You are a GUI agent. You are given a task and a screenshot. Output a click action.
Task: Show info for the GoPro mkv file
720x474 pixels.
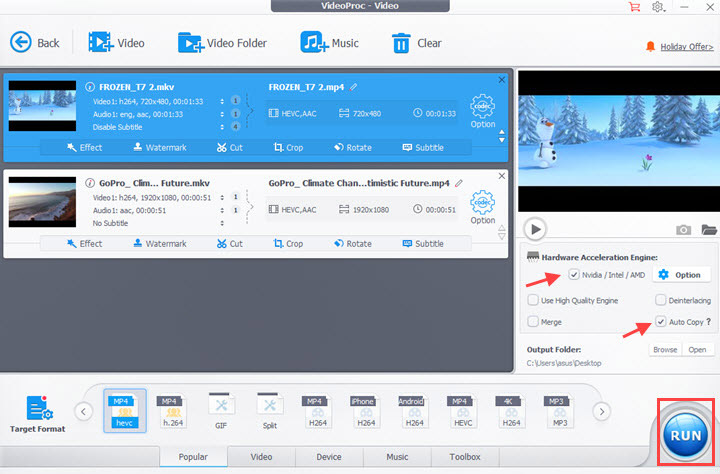[x=90, y=183]
